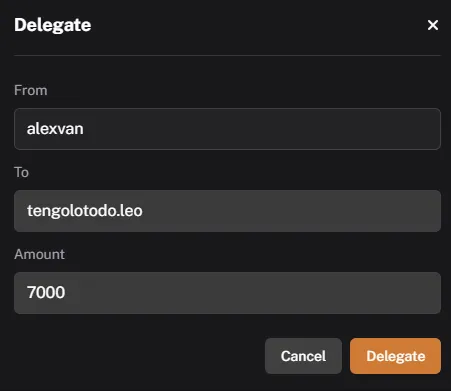Place cursor after 7000 in Amount field

66,293
